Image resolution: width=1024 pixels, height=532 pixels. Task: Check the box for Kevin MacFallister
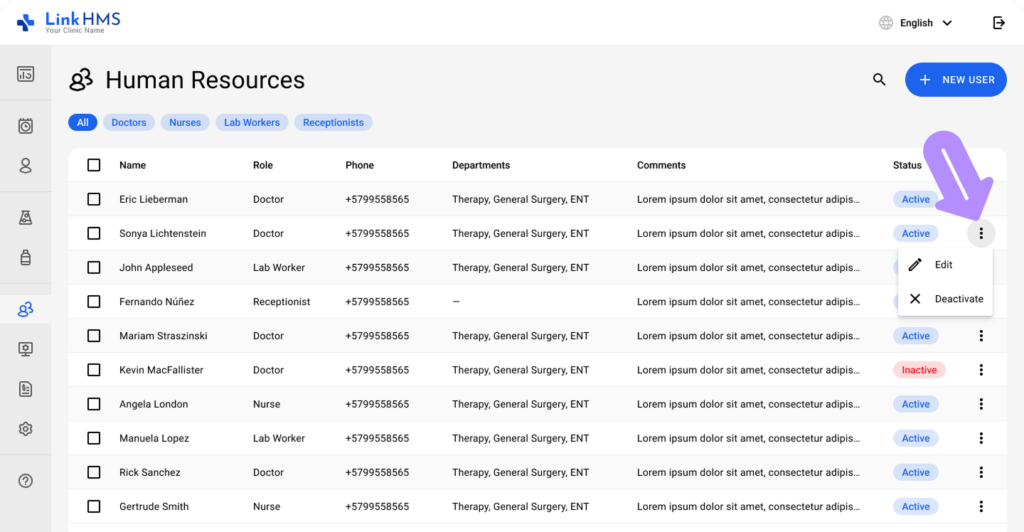(94, 369)
